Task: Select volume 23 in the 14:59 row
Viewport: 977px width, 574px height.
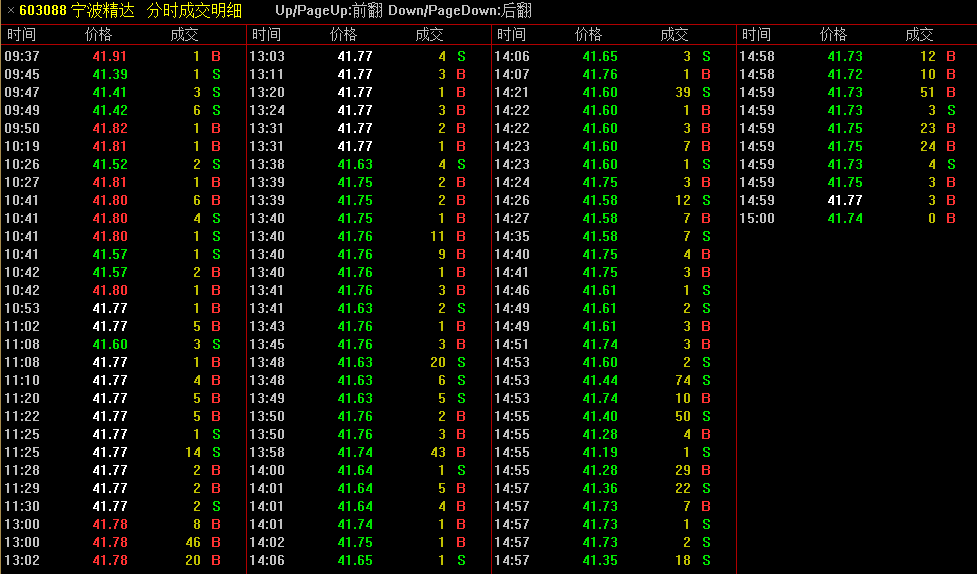Action: 928,128
